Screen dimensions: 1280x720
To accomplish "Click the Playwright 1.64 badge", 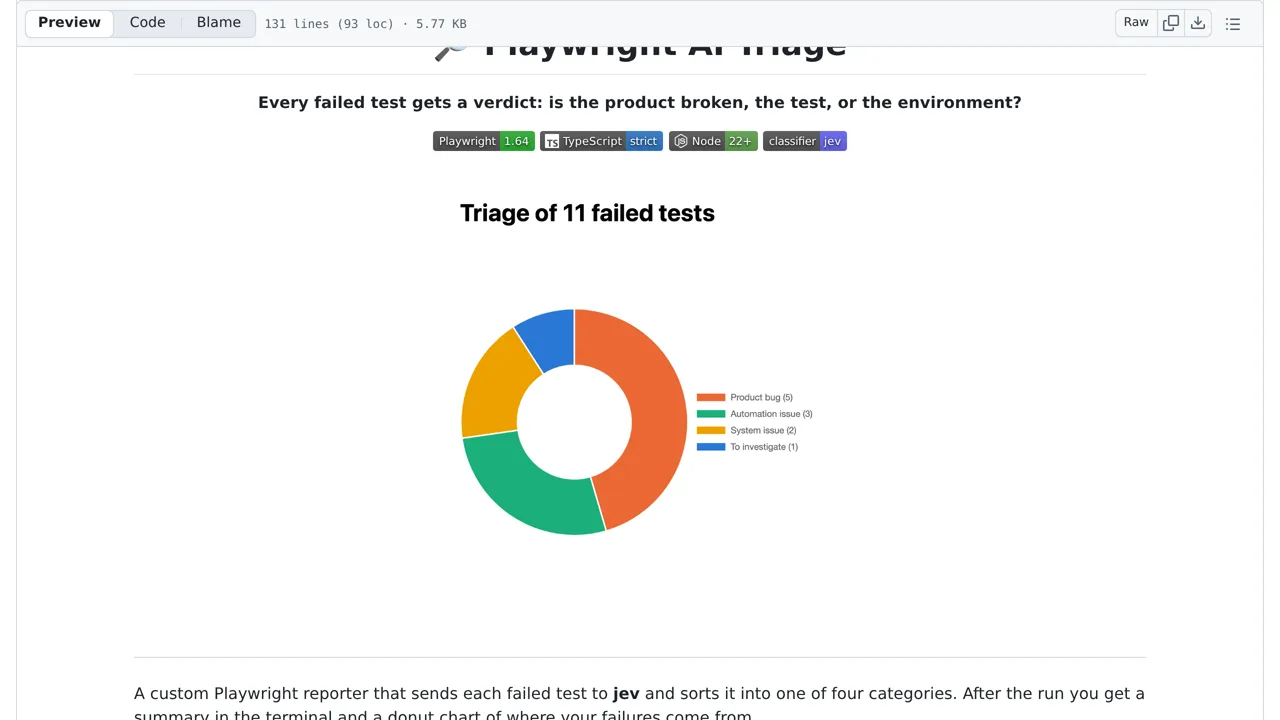I will [x=484, y=141].
